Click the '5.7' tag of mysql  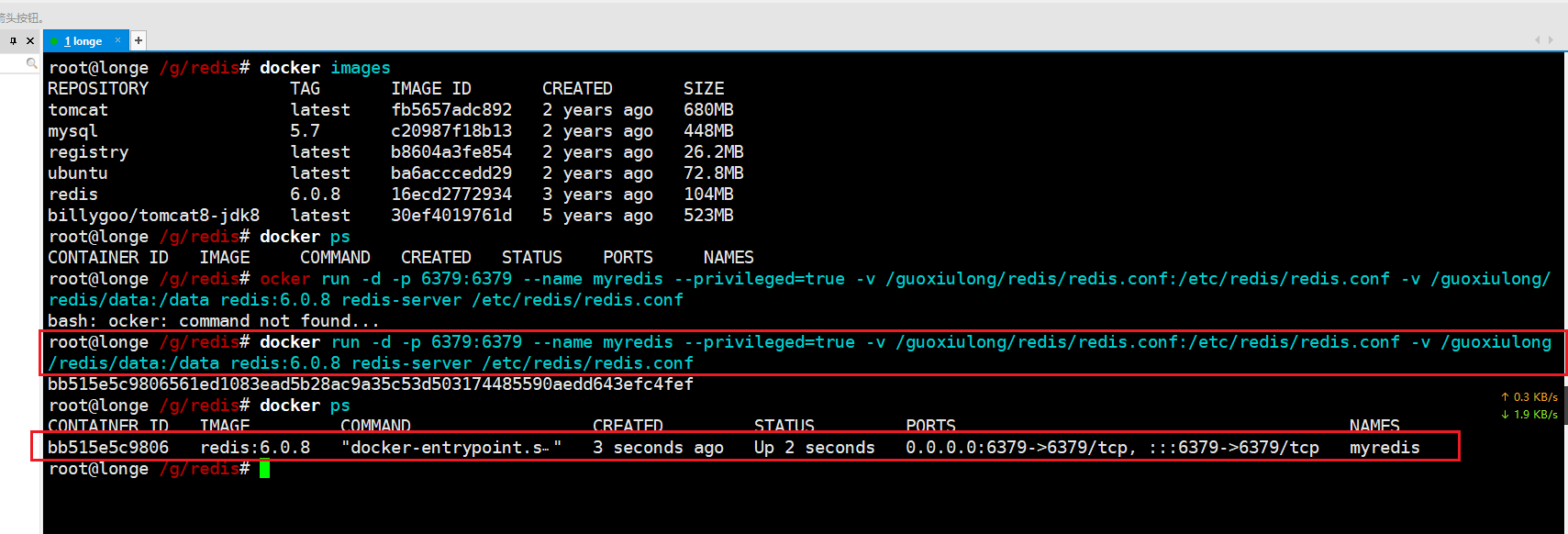(x=306, y=131)
